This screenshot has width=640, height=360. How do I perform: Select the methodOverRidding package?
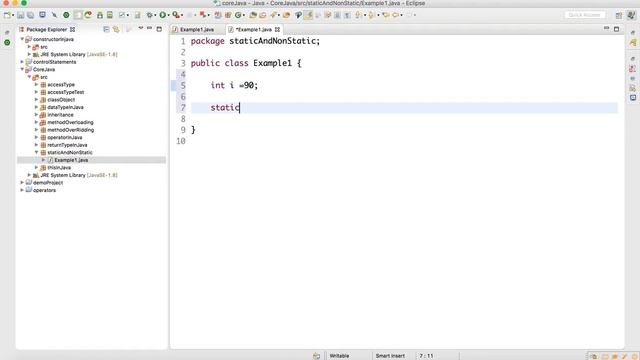(71, 130)
